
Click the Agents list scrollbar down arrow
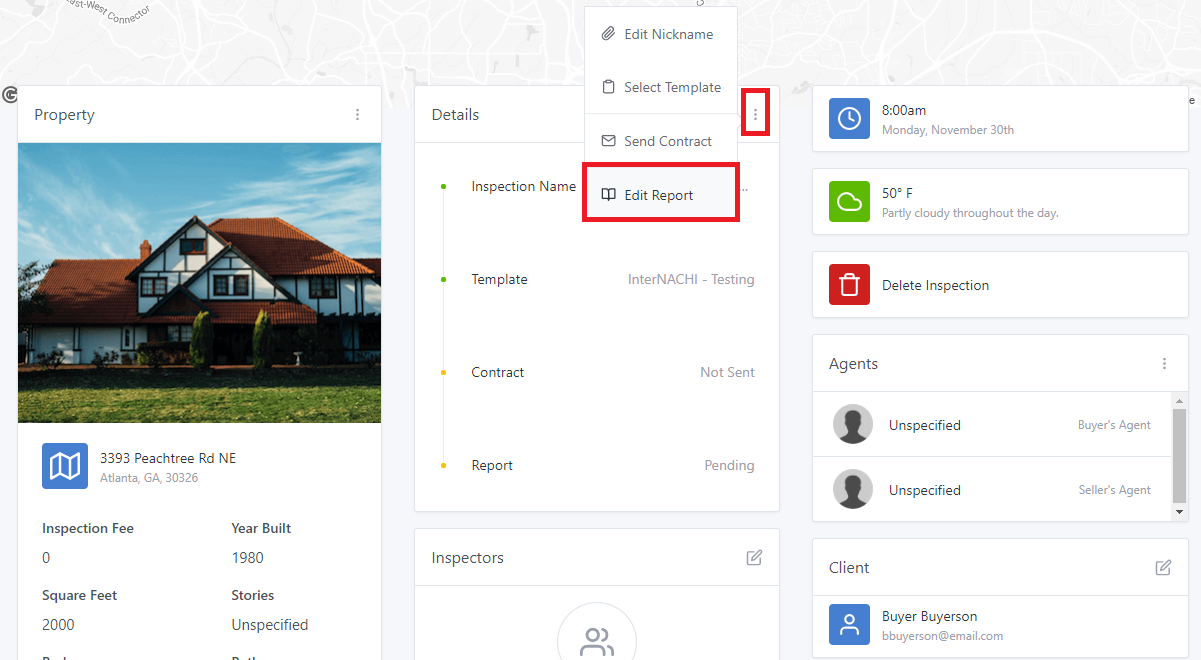pyautogui.click(x=1179, y=511)
